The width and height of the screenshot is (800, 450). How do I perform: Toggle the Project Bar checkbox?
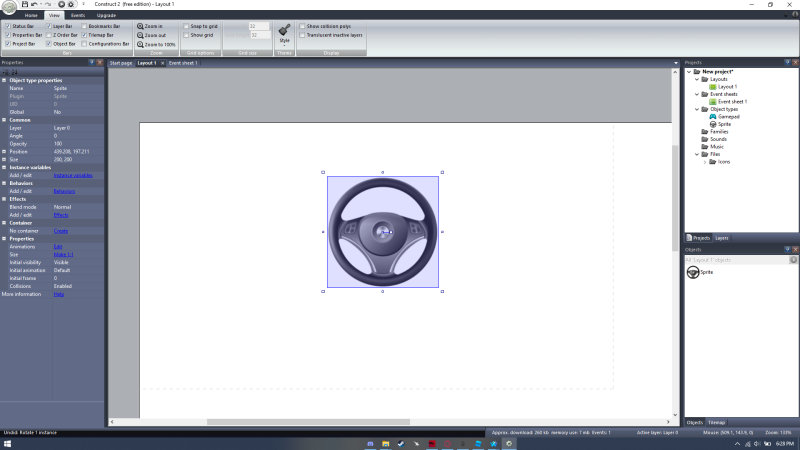pyautogui.click(x=8, y=44)
